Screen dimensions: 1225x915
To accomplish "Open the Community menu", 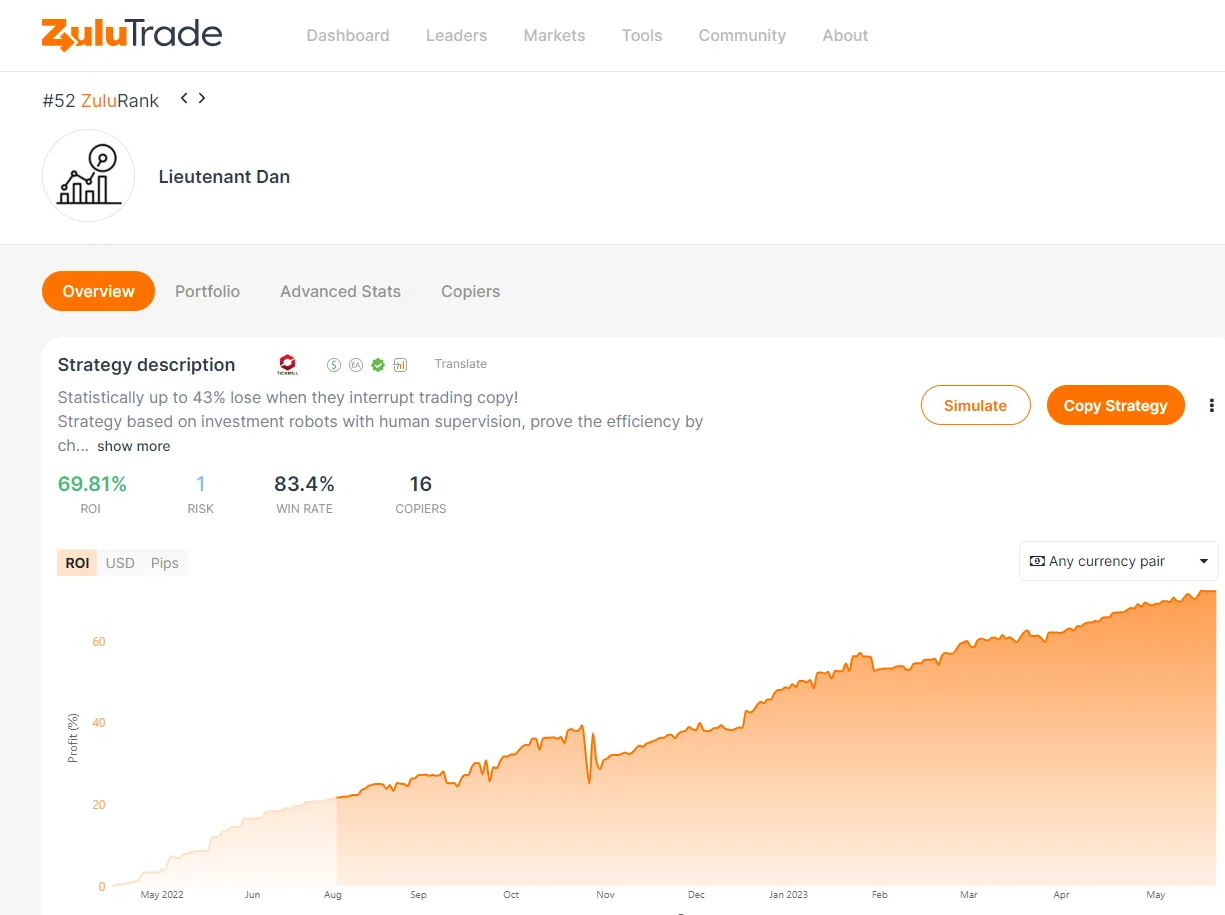I will point(742,35).
